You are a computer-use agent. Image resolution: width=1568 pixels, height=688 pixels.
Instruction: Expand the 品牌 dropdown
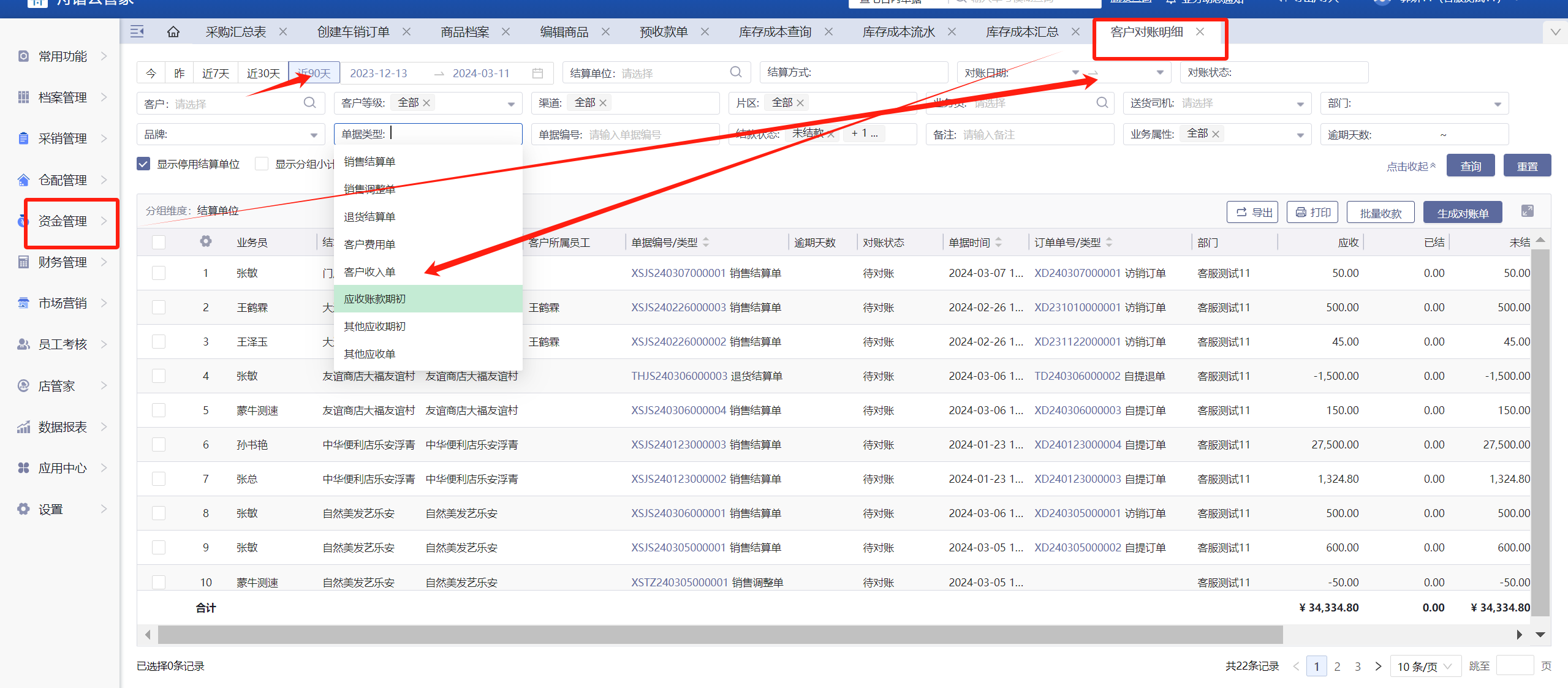click(314, 135)
